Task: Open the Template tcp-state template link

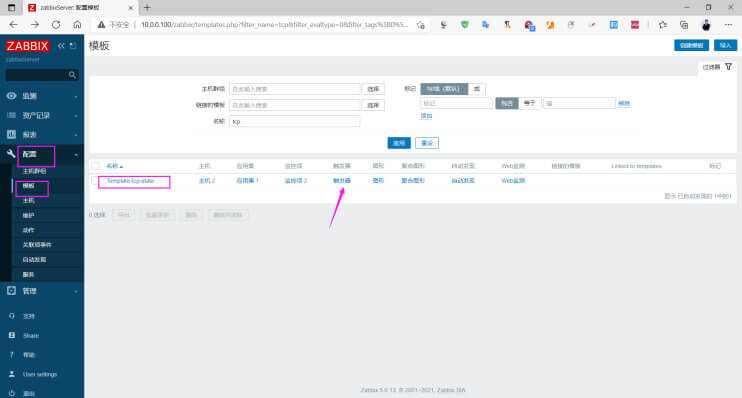Action: 131,181
